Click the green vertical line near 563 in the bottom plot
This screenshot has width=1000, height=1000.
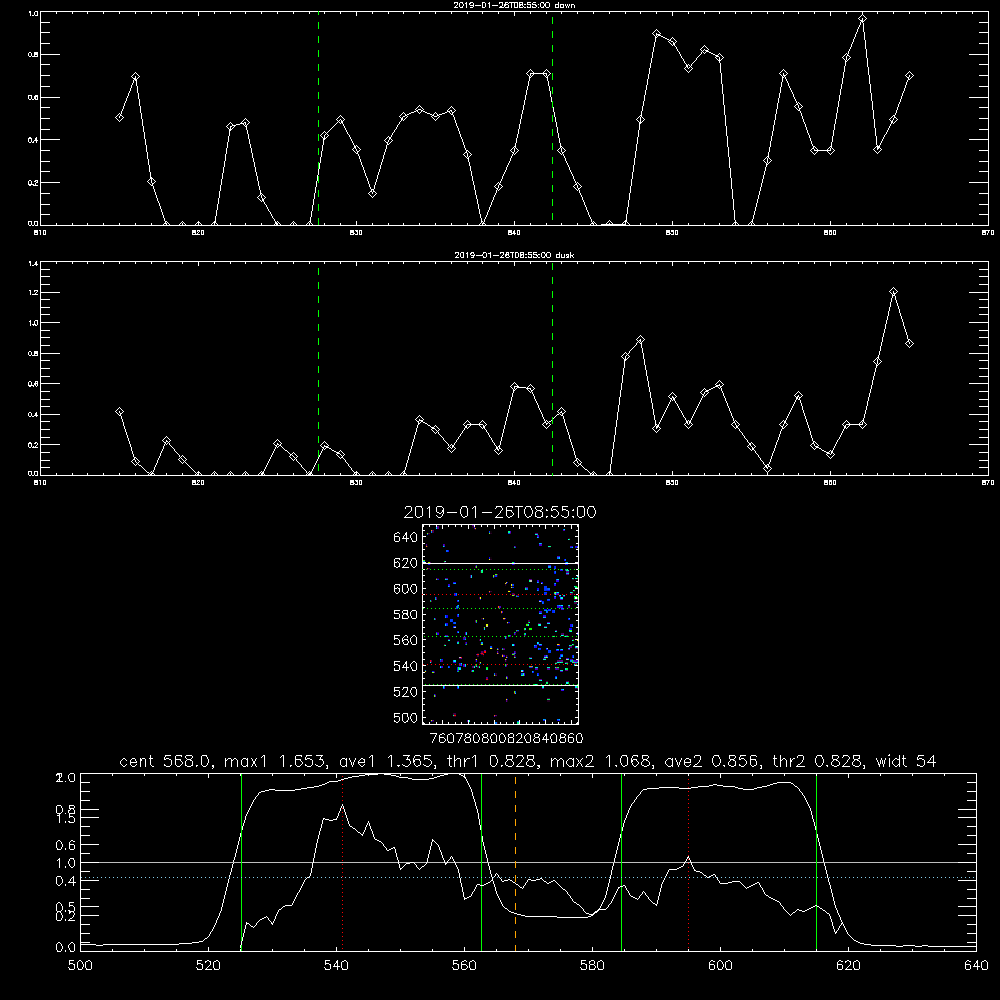[482, 861]
